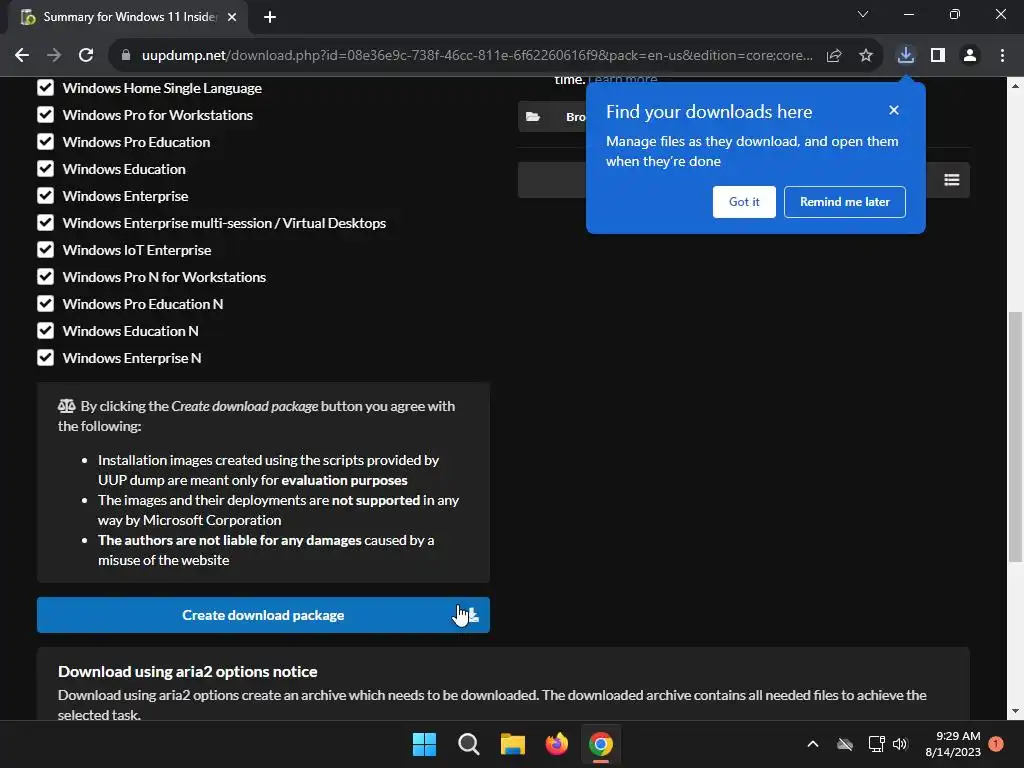The height and width of the screenshot is (768, 1024).
Task: Click Chrome icon in taskbar
Action: [x=601, y=744]
